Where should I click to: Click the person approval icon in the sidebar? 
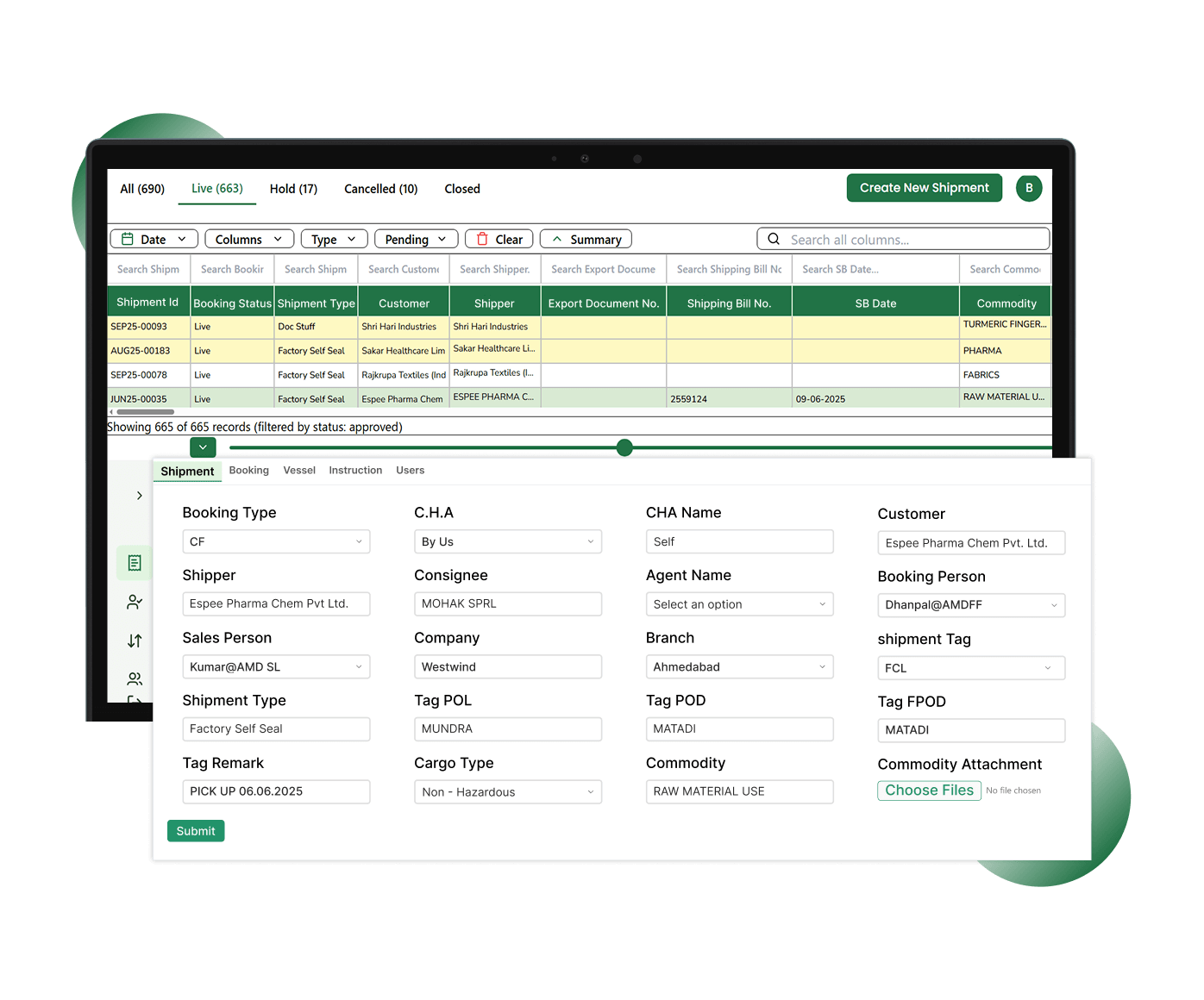tap(134, 602)
